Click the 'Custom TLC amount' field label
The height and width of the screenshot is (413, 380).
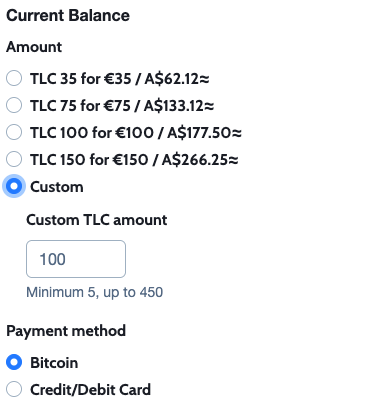(x=97, y=220)
